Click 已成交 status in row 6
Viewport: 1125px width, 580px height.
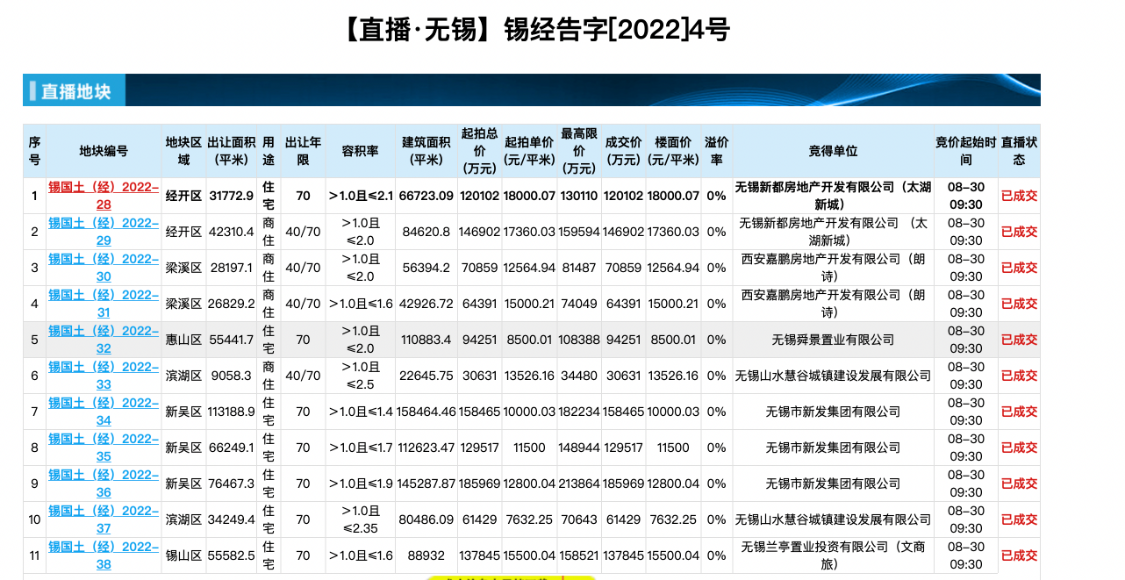[1019, 376]
